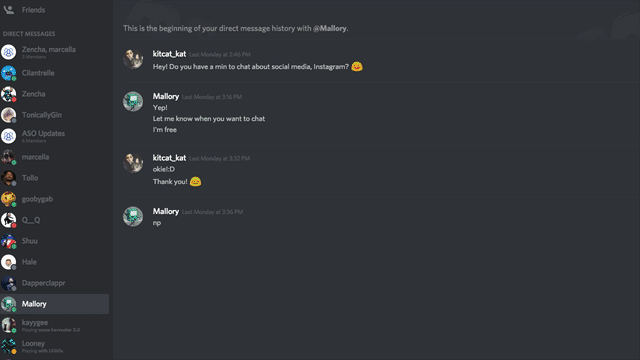This screenshot has width=640, height=360.
Task: Open the Friends page icon
Action: coord(9,10)
